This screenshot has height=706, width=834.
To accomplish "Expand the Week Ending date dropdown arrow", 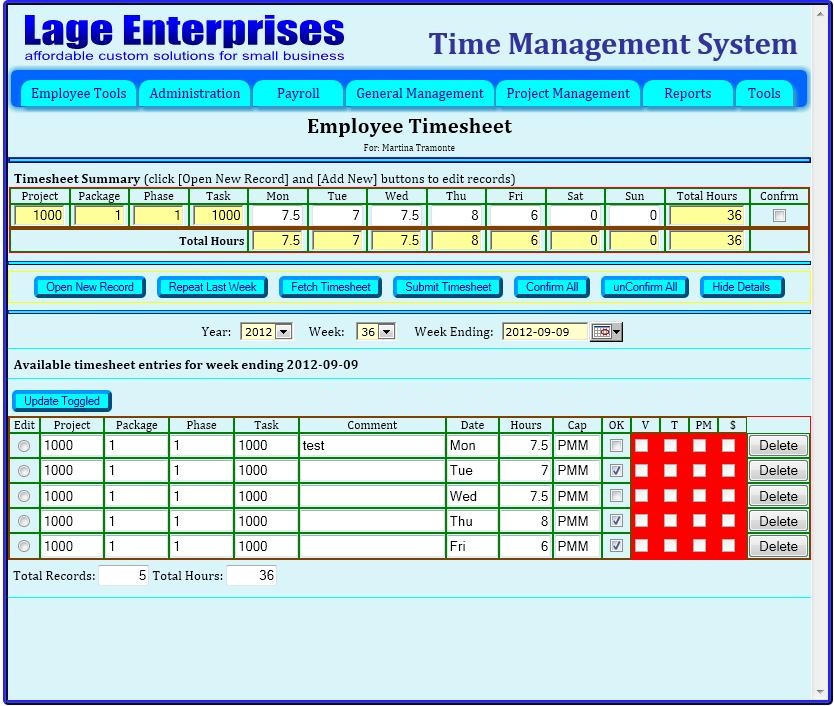I will tap(615, 331).
